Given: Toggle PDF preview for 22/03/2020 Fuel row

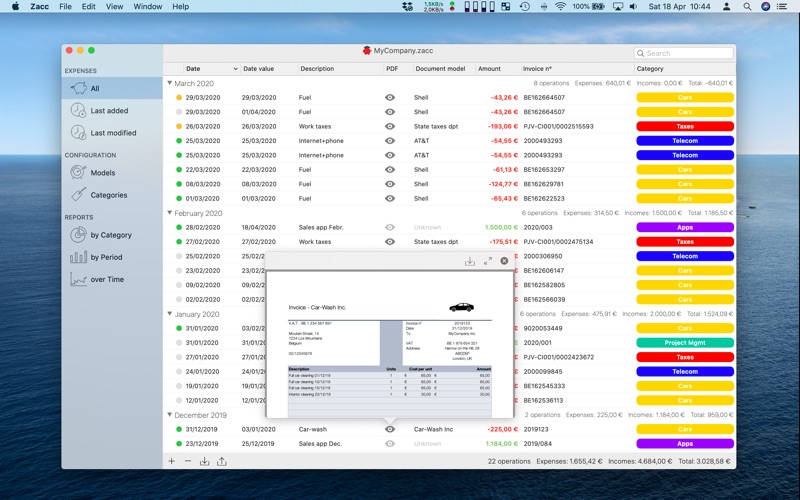Looking at the screenshot, I should pyautogui.click(x=390, y=169).
